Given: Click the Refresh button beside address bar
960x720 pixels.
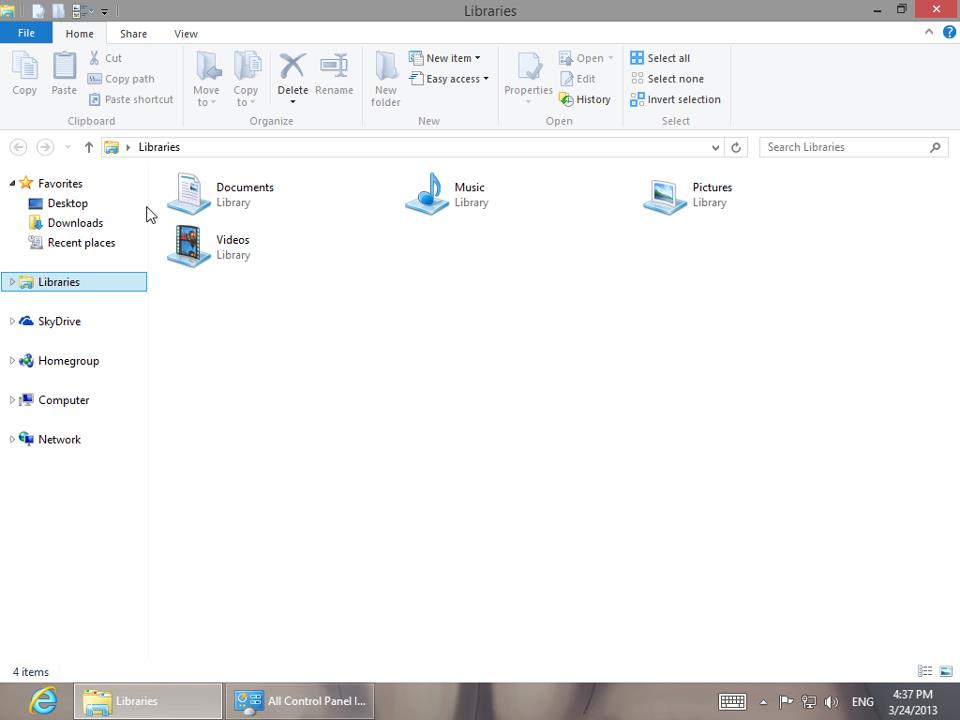Looking at the screenshot, I should pos(736,148).
